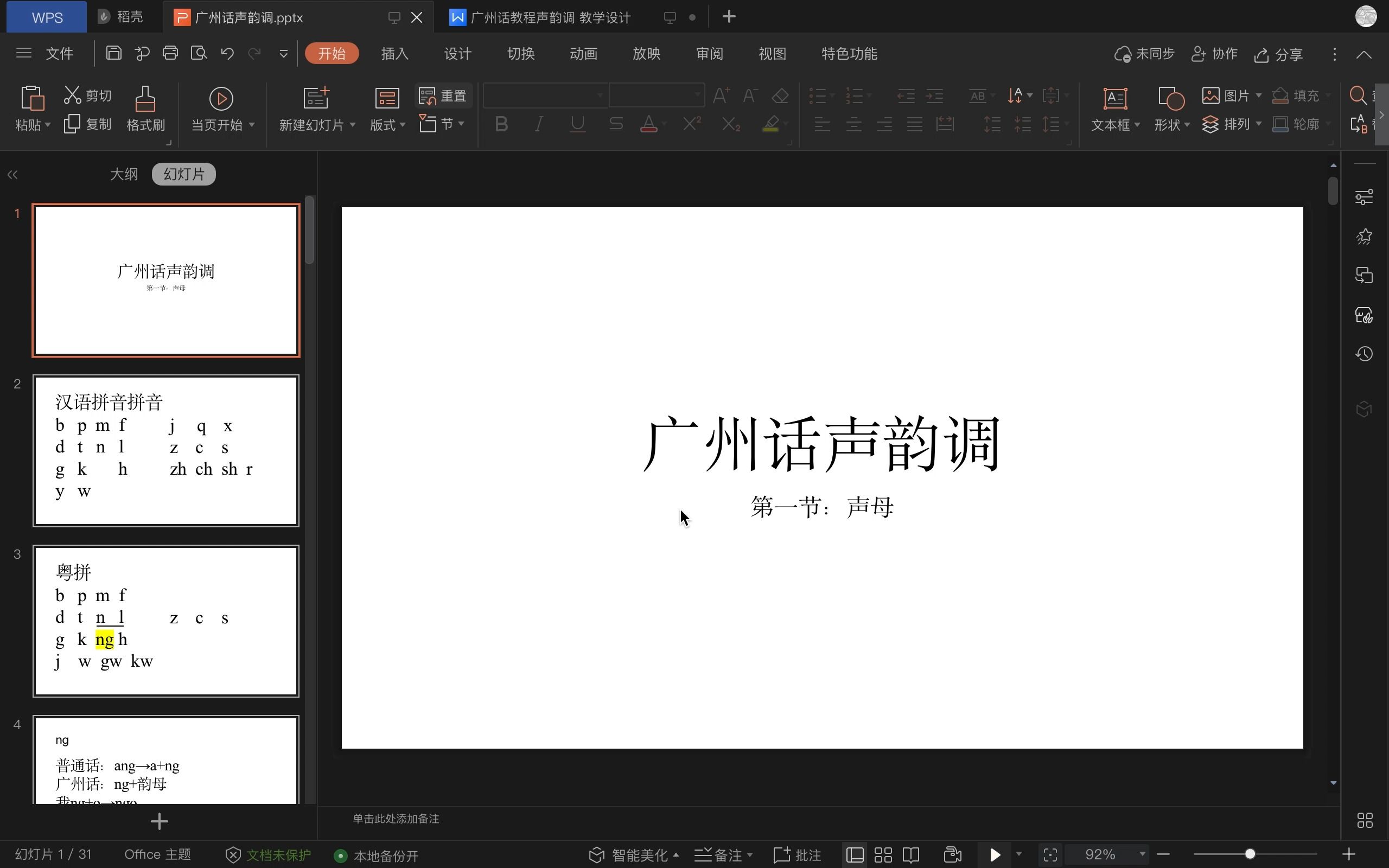The width and height of the screenshot is (1389, 868).
Task: Expand the 当页开始 dropdown arrow
Action: pyautogui.click(x=251, y=124)
